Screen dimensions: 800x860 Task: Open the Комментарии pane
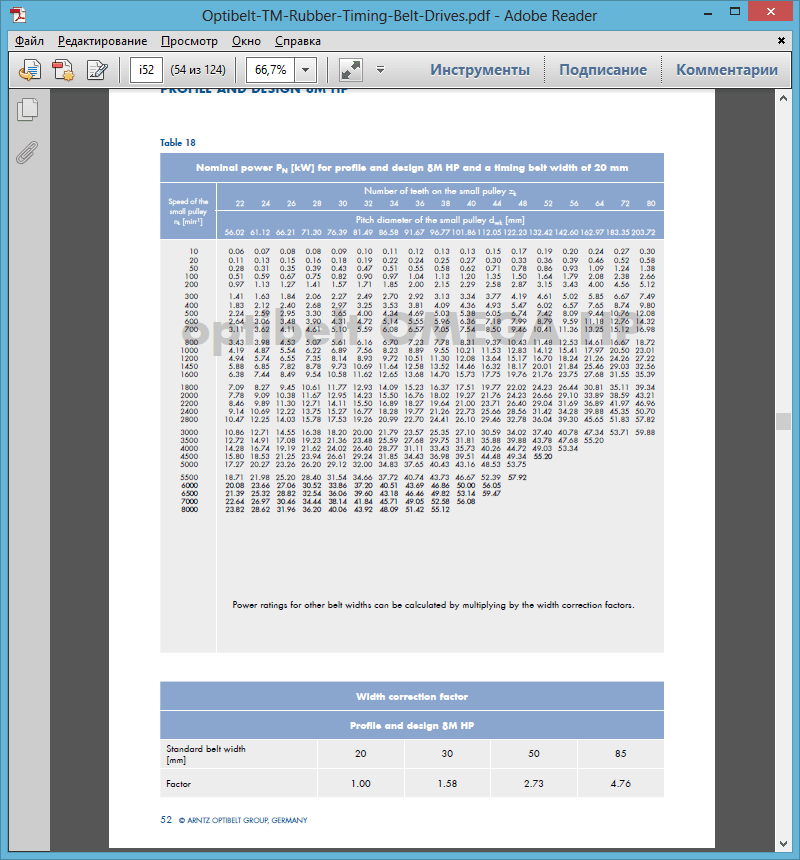(726, 70)
